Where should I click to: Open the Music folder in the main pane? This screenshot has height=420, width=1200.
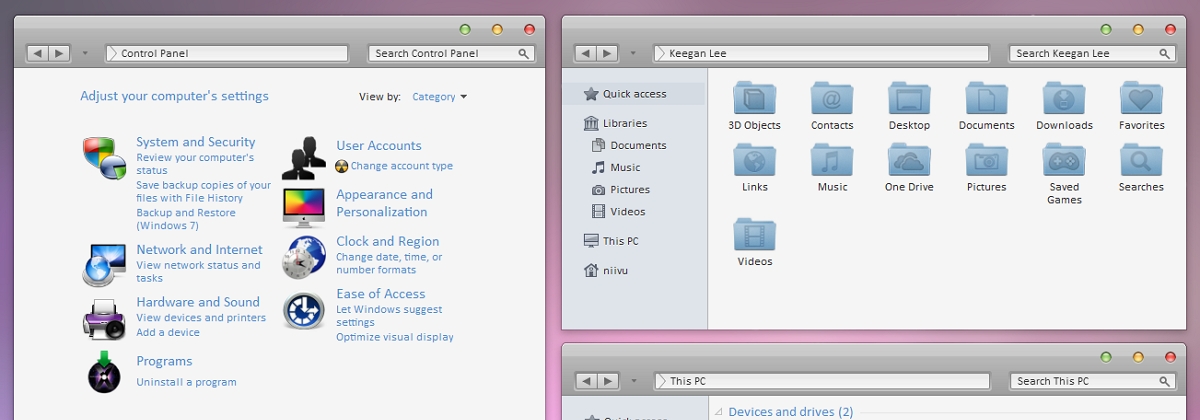click(832, 160)
